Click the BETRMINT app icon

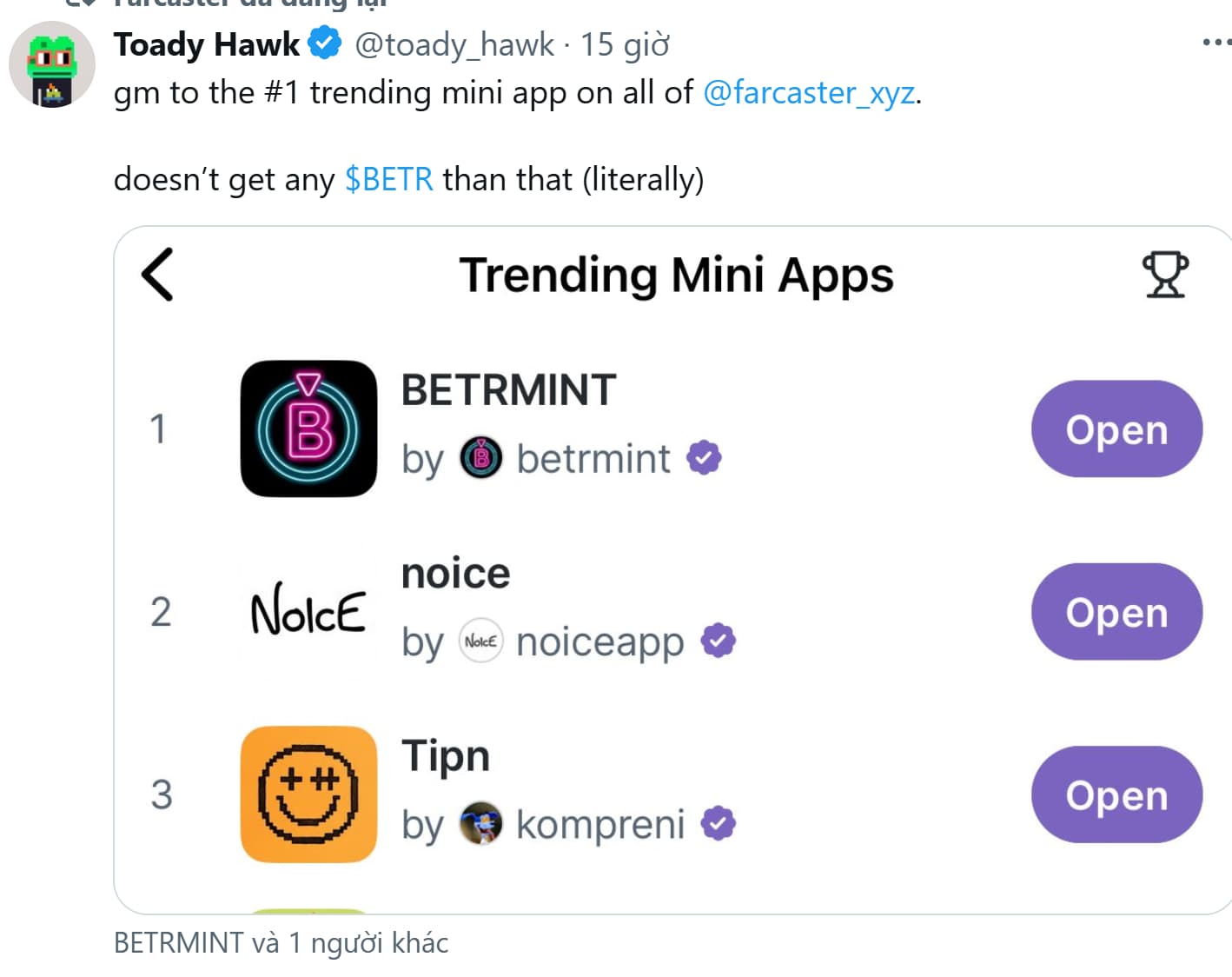308,429
